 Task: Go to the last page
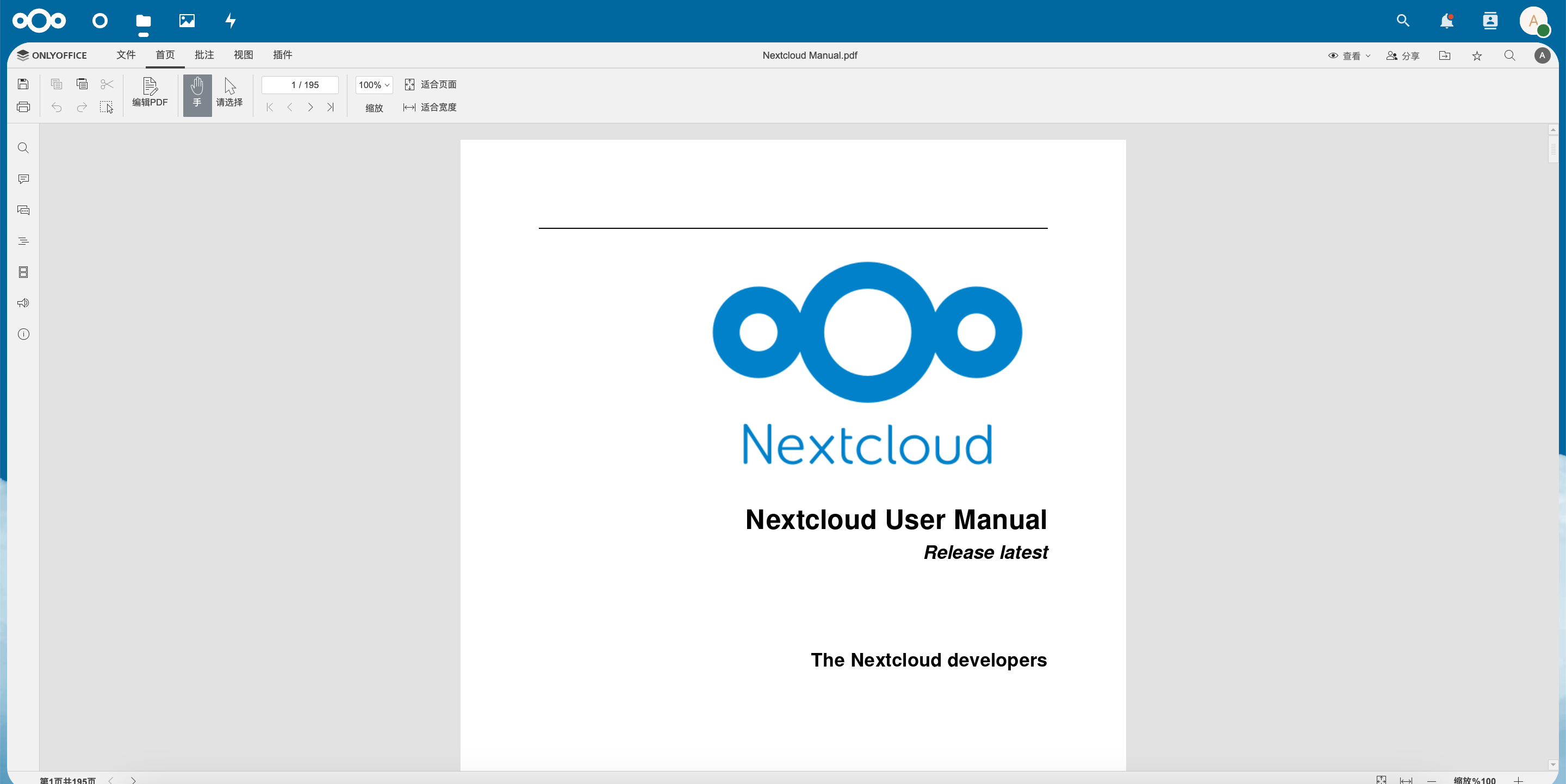click(331, 107)
